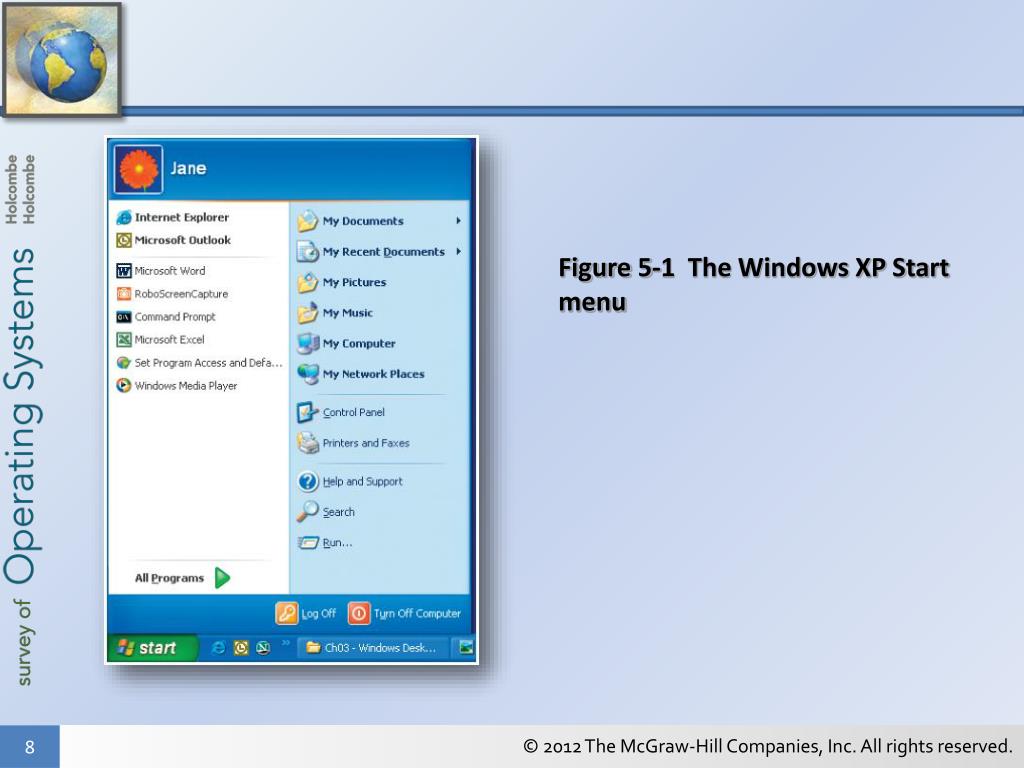
Task: Click the RoboScreenCapture icon
Action: 123,294
